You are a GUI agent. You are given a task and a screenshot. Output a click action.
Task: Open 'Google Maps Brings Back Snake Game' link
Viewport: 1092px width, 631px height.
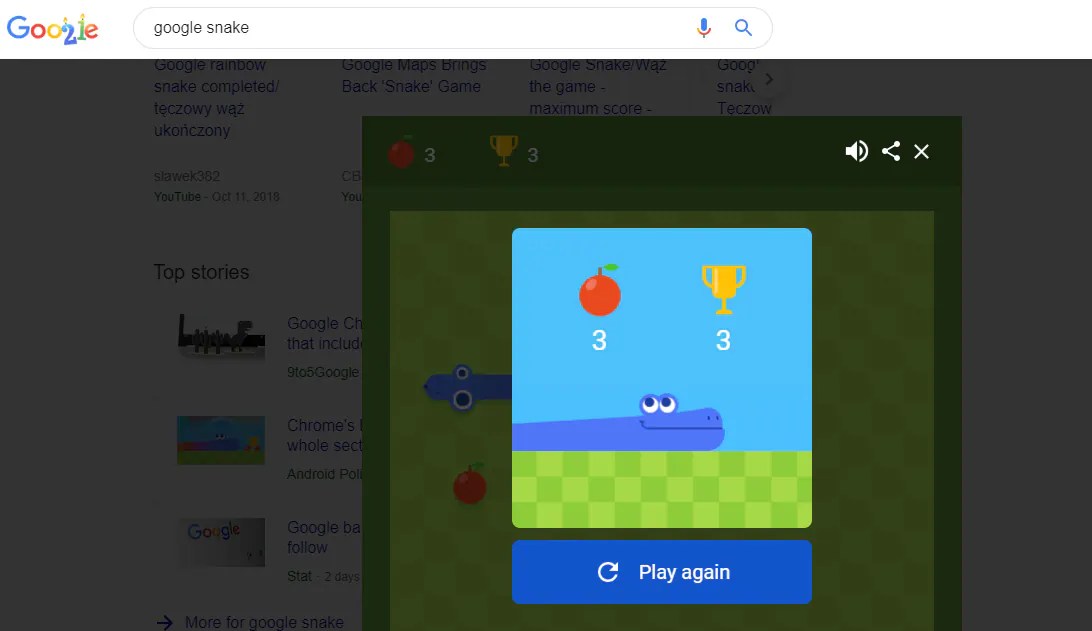414,76
